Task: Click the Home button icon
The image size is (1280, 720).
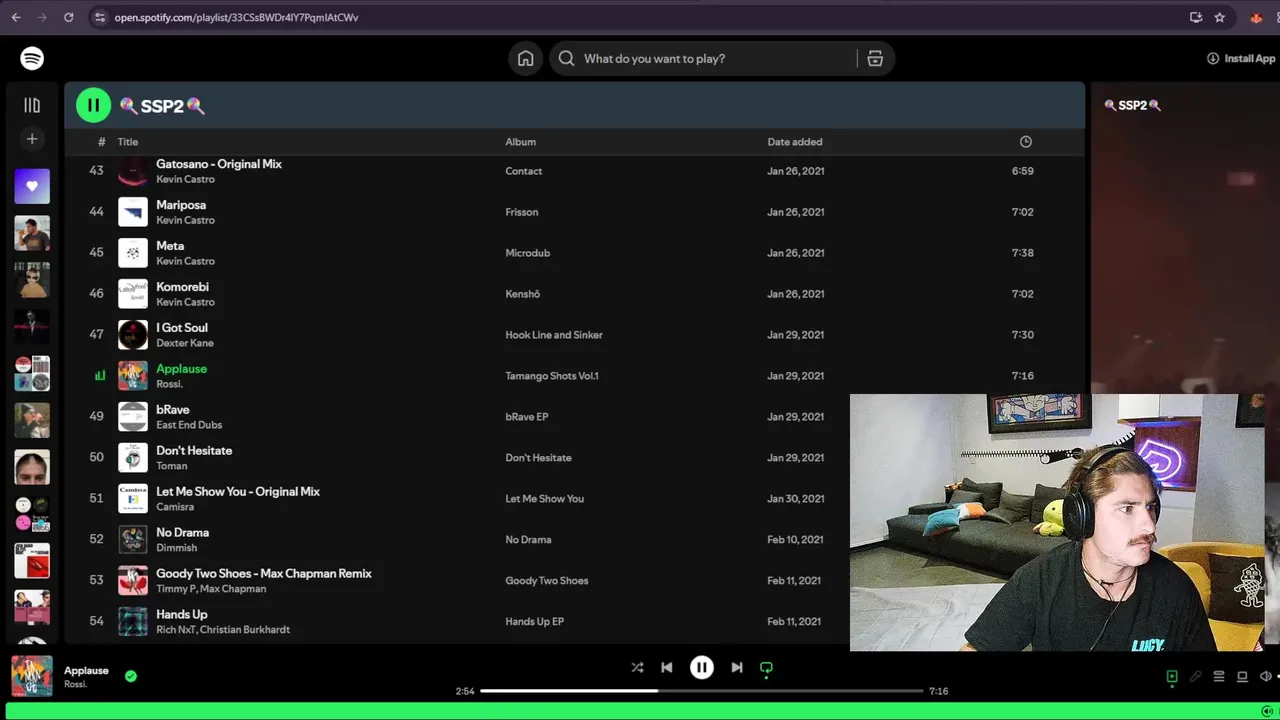Action: [x=526, y=58]
